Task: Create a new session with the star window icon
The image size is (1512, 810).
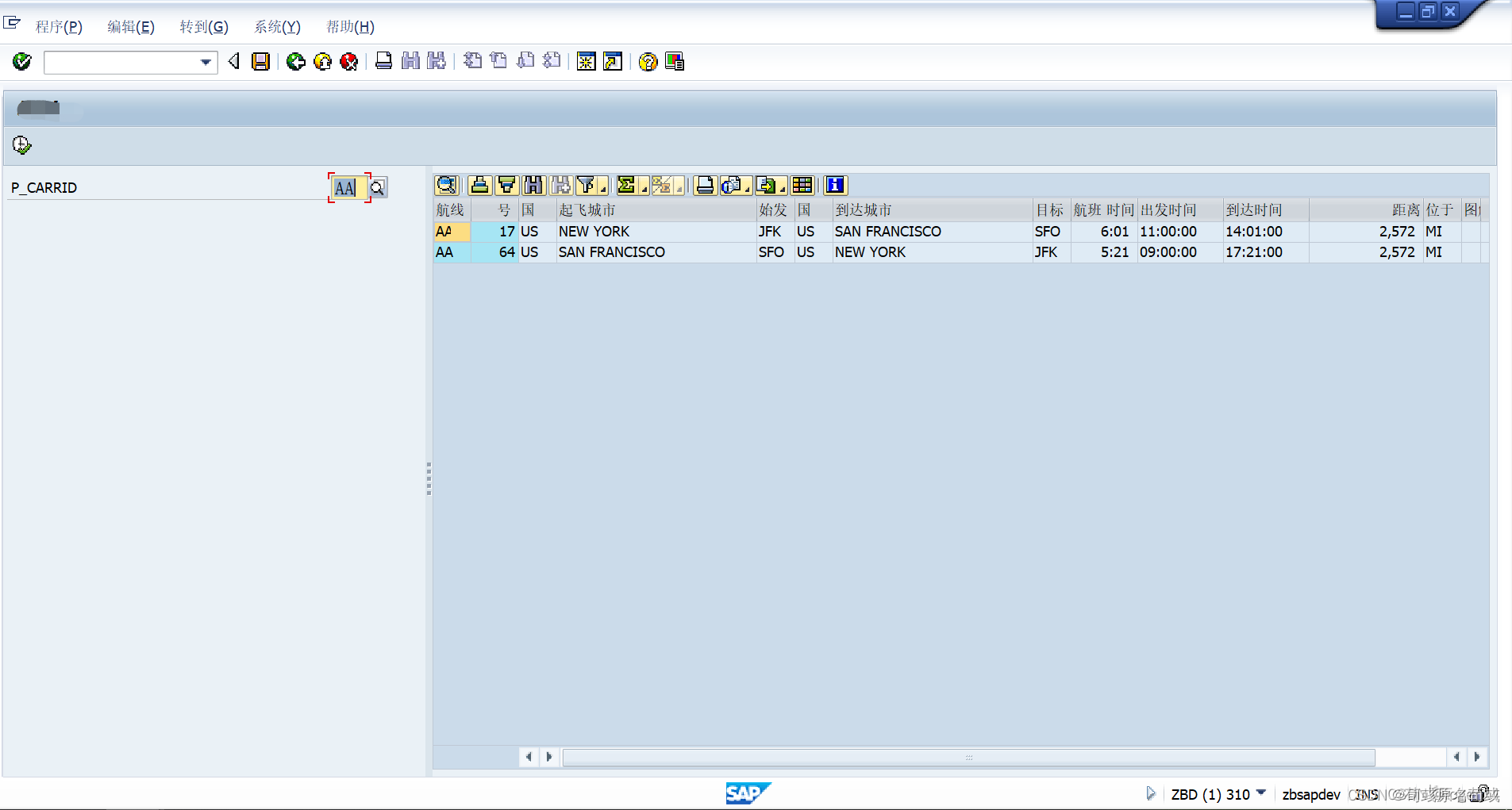Action: click(586, 62)
